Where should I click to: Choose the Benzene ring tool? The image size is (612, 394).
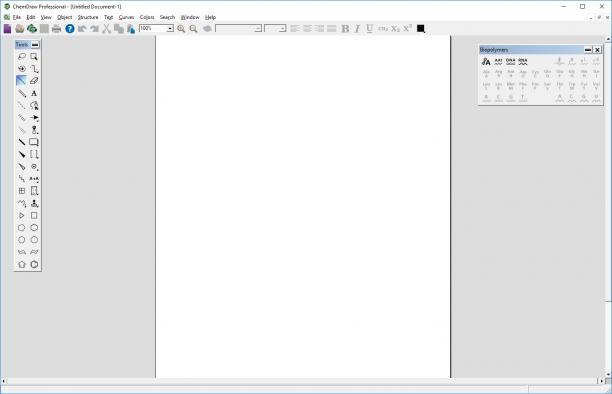(x=34, y=264)
